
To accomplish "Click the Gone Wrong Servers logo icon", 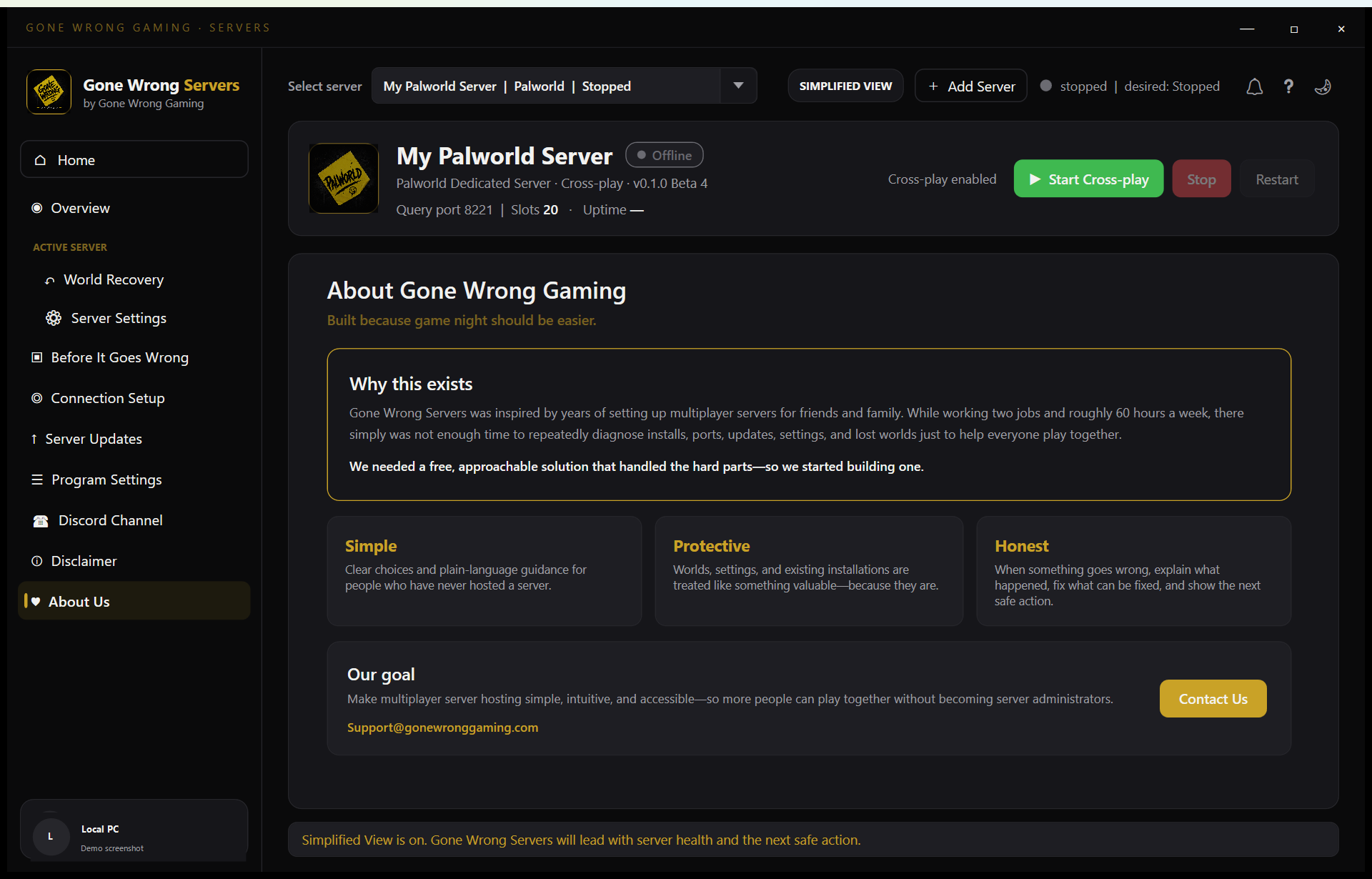I will tap(49, 92).
